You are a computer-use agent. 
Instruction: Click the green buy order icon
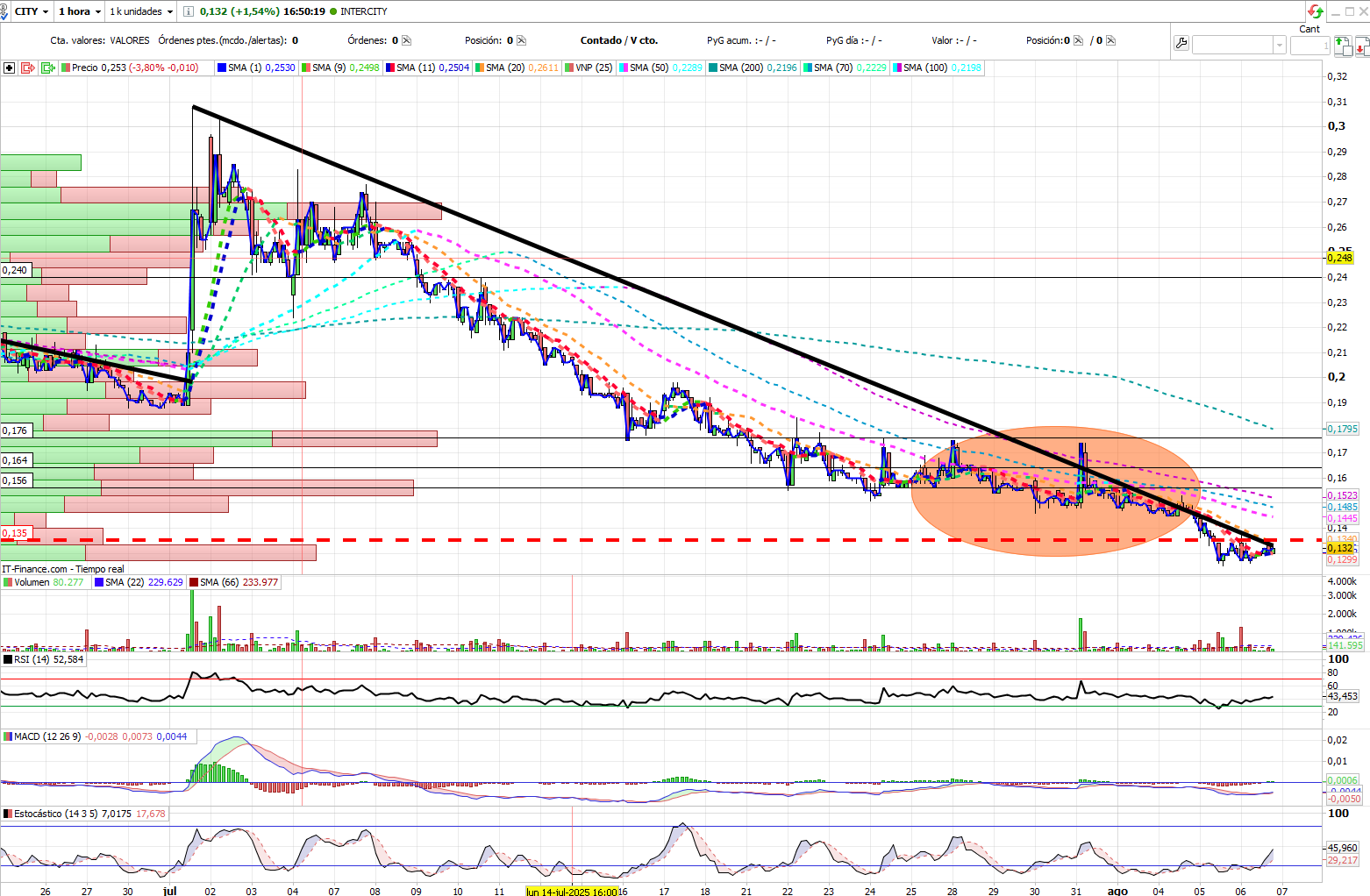pos(1342,45)
